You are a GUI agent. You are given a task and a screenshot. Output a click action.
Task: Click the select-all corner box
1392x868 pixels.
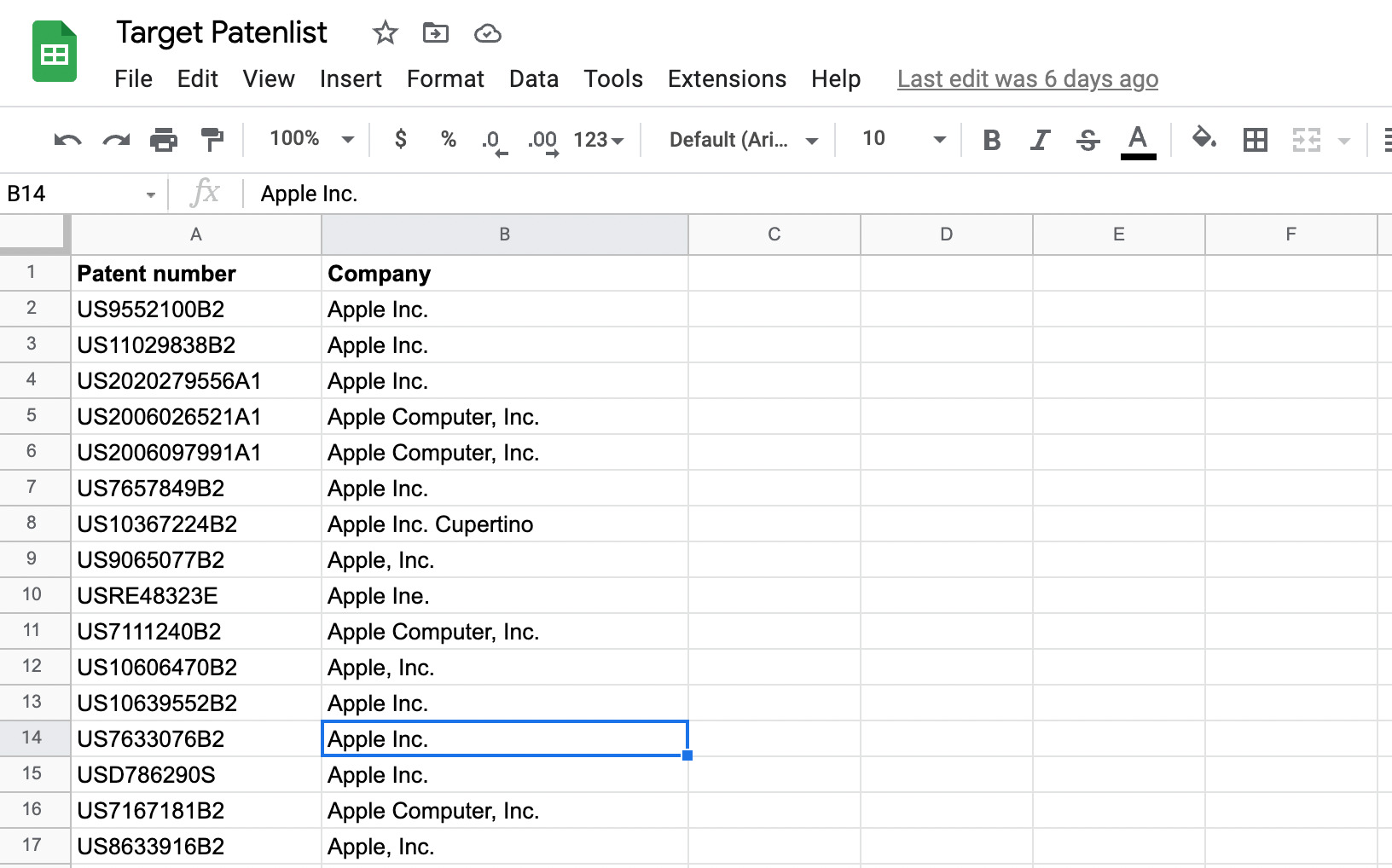pyautogui.click(x=34, y=234)
